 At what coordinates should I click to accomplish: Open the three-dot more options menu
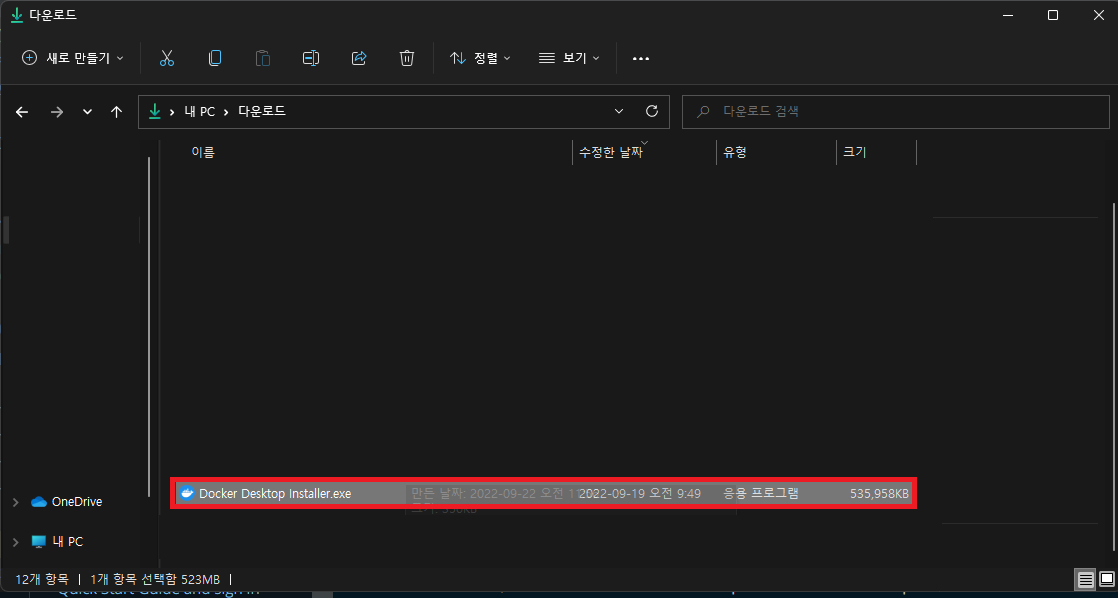point(641,58)
